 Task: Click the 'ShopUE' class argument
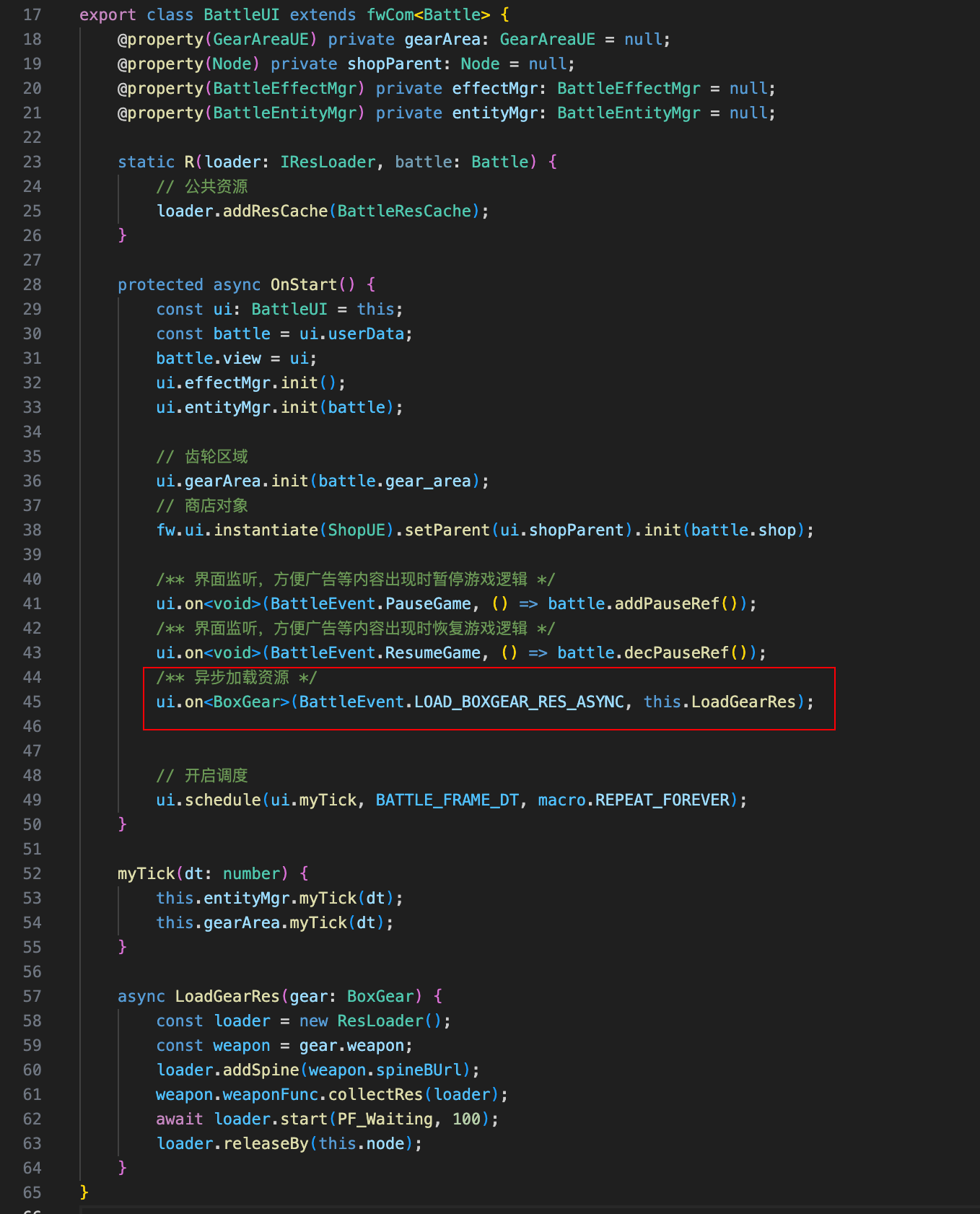coord(356,530)
